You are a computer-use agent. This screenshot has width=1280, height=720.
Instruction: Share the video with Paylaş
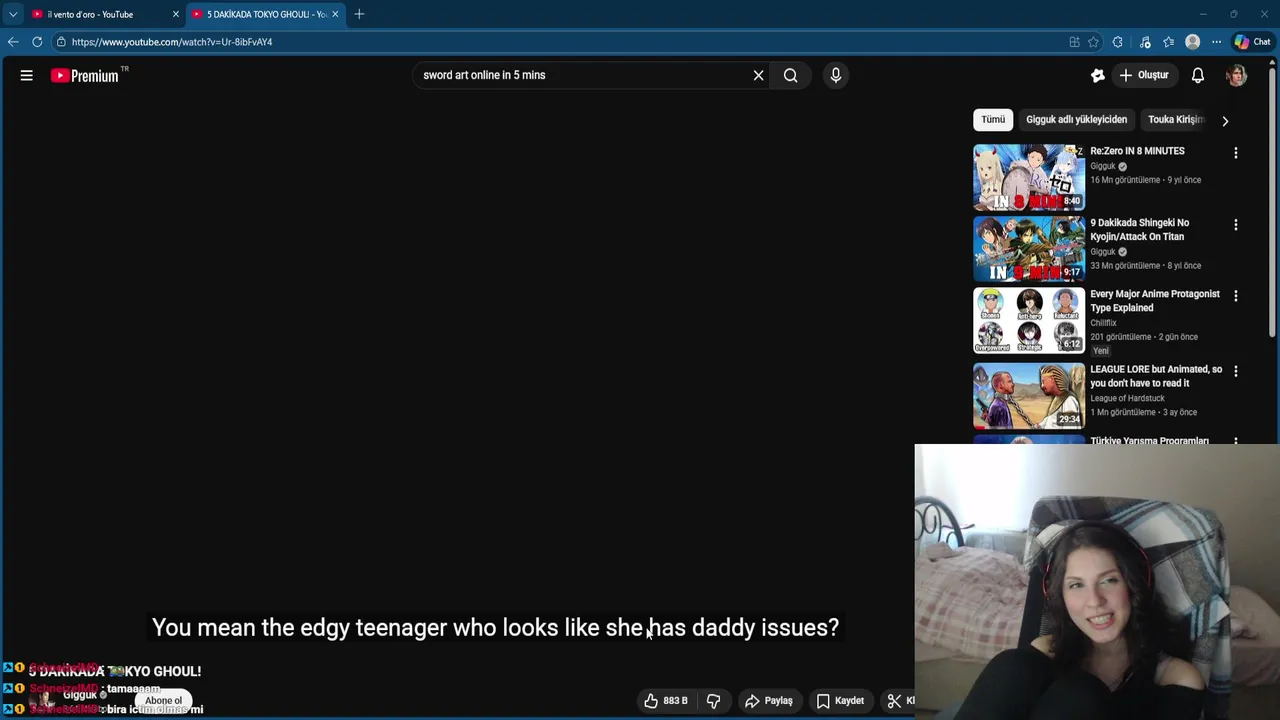point(768,701)
